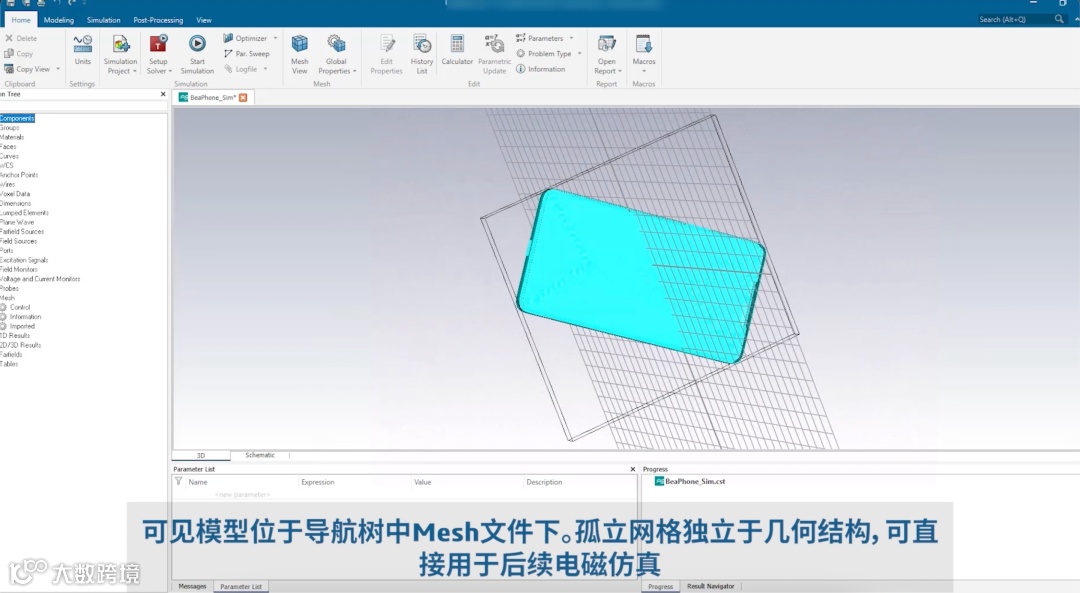Image resolution: width=1080 pixels, height=593 pixels.
Task: Open the Post-Processing ribbon tab
Action: [158, 20]
